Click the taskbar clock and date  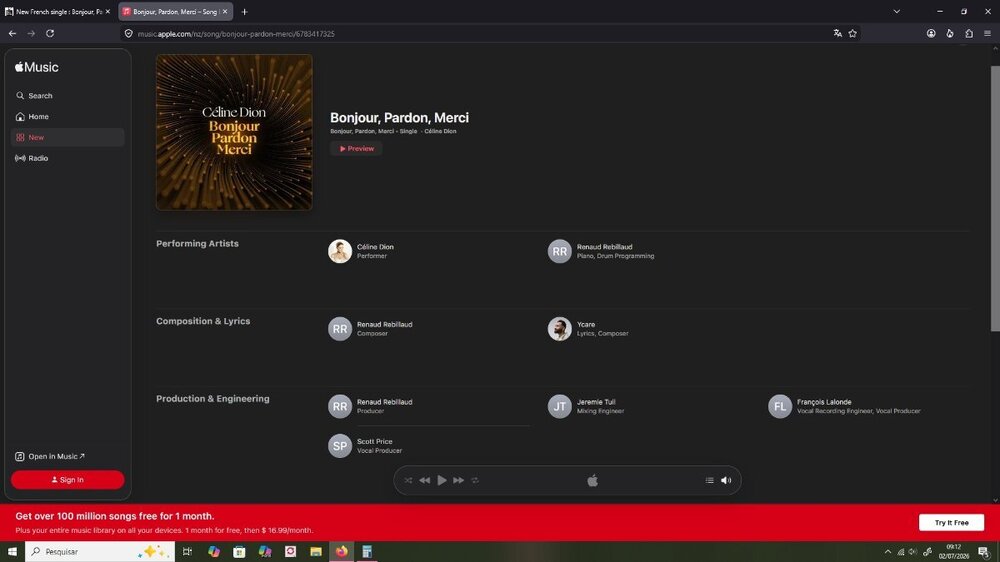(x=953, y=551)
